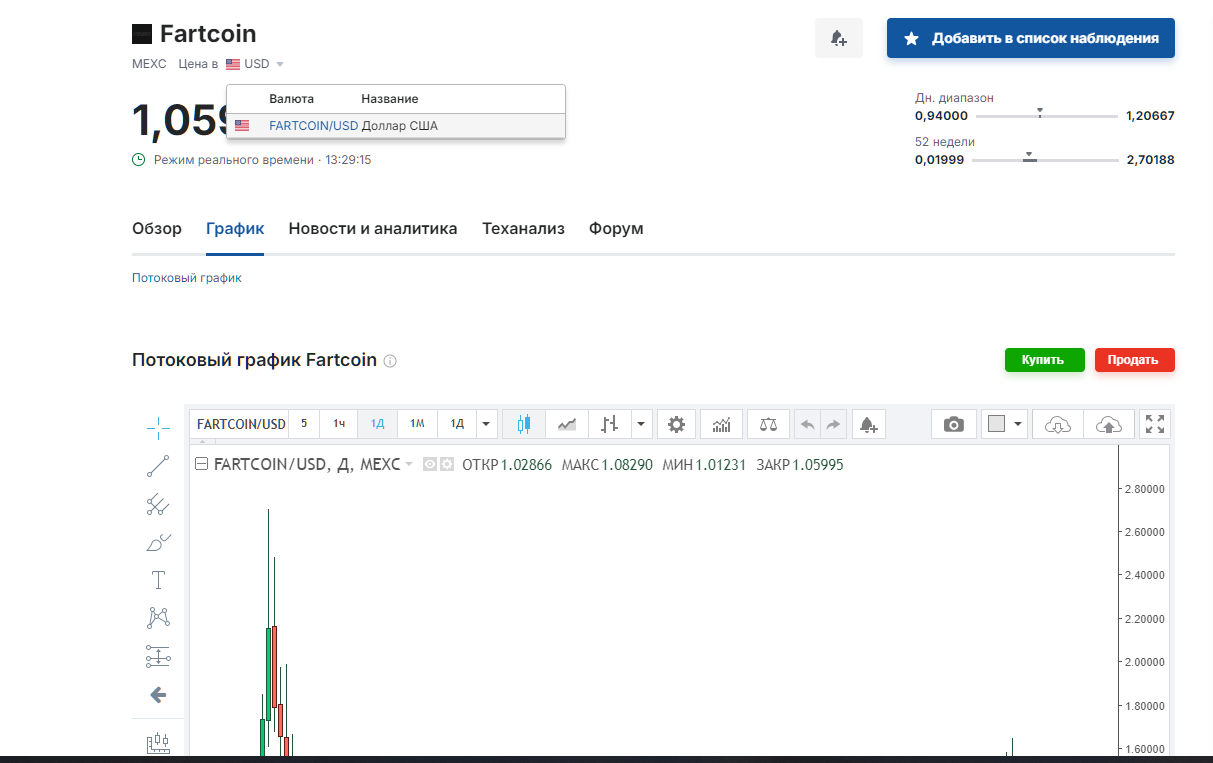This screenshot has height=763, width=1213.
Task: Open chart settings gear icon
Action: coord(676,424)
